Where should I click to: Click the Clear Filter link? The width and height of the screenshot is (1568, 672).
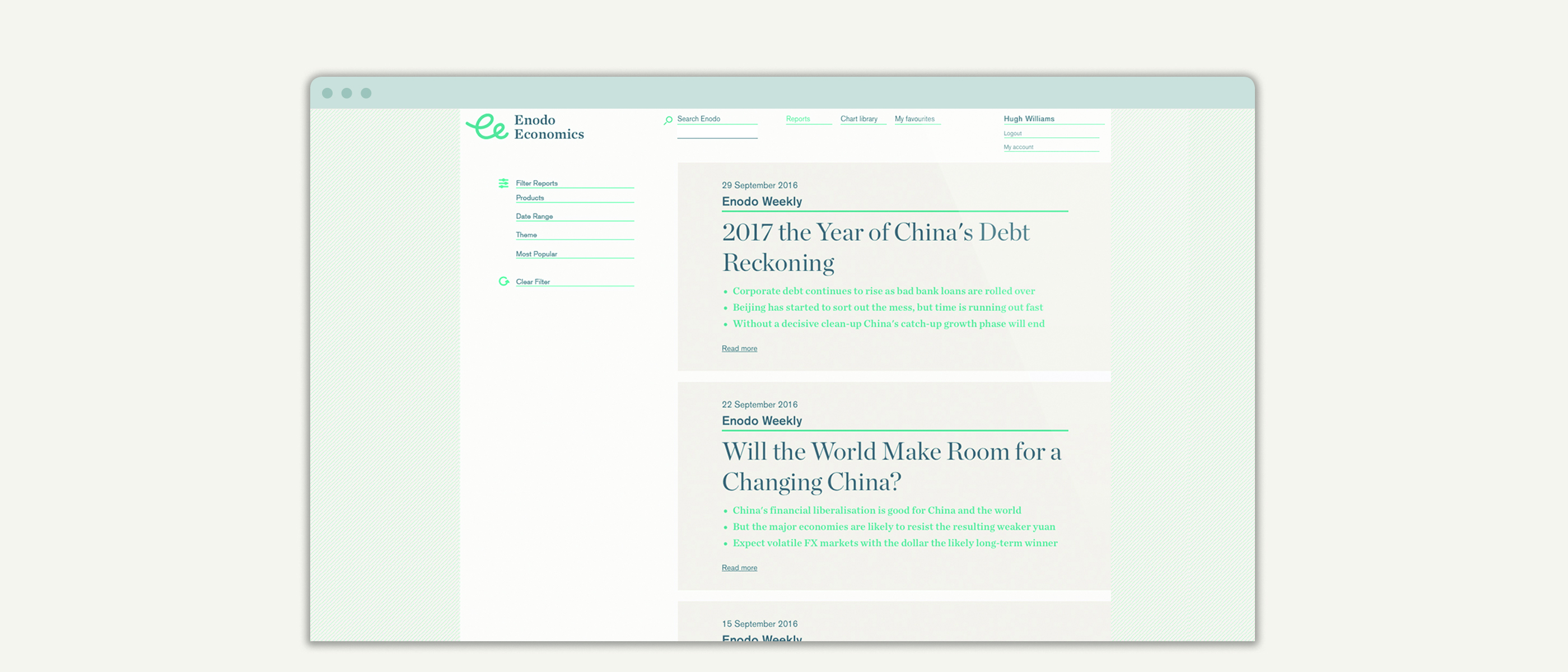pyautogui.click(x=533, y=282)
